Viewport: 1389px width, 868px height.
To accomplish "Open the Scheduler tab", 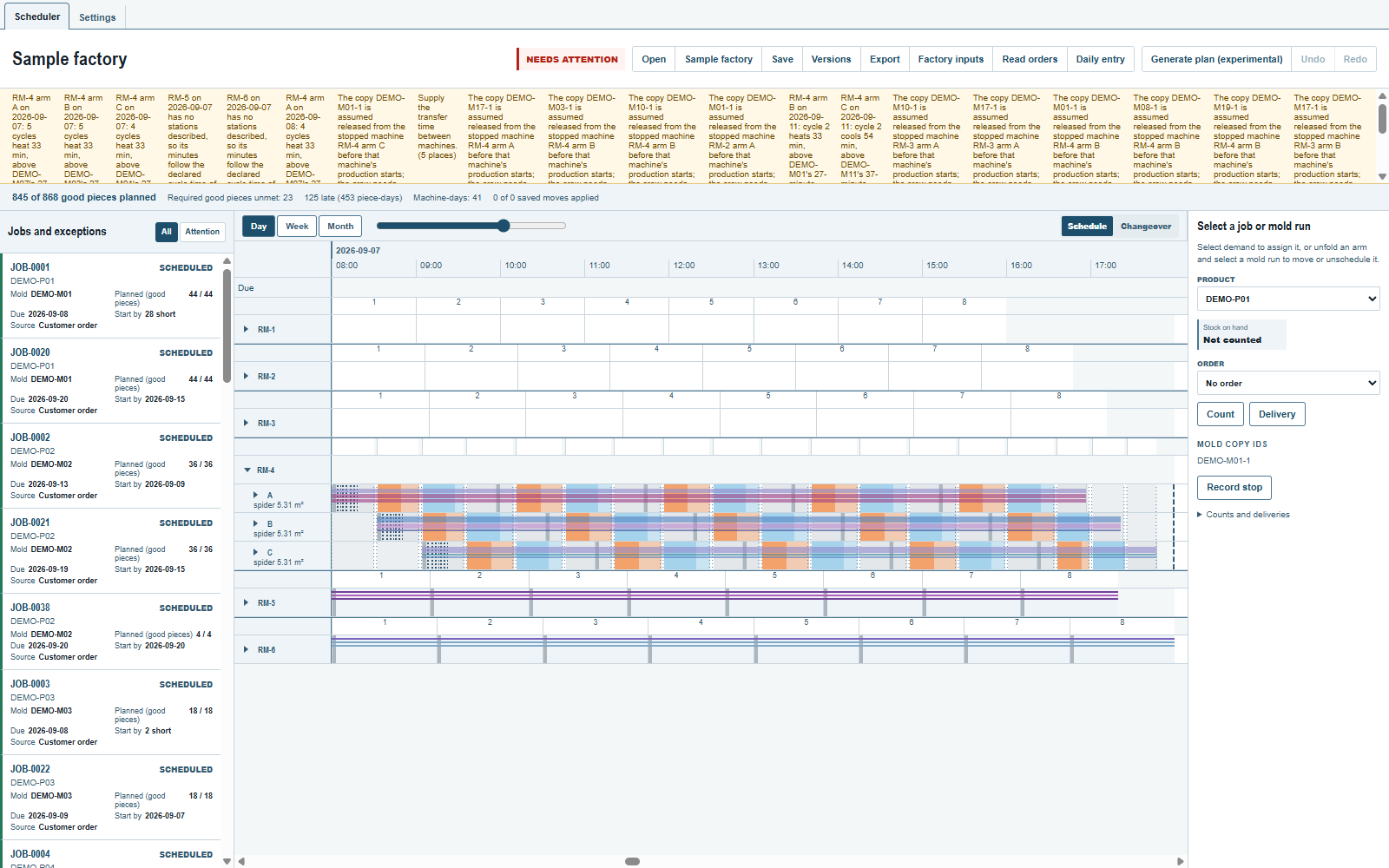I will 37,16.
